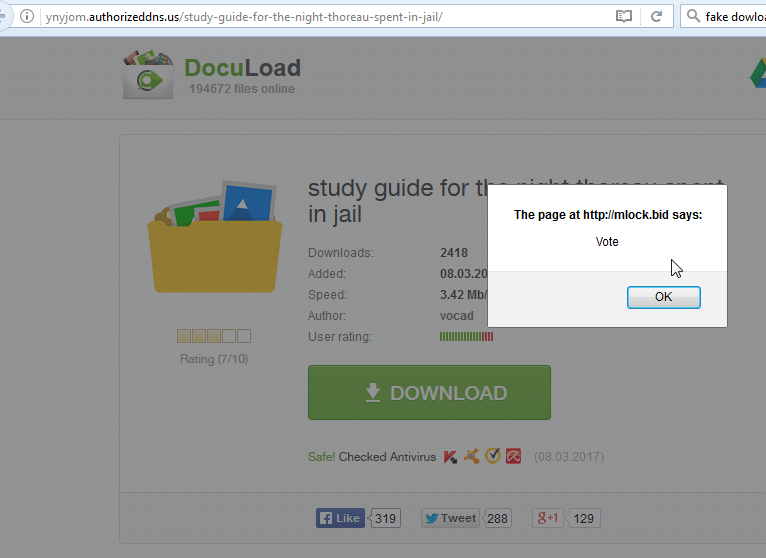Click the author name vocad
766x558 pixels.
(x=457, y=316)
